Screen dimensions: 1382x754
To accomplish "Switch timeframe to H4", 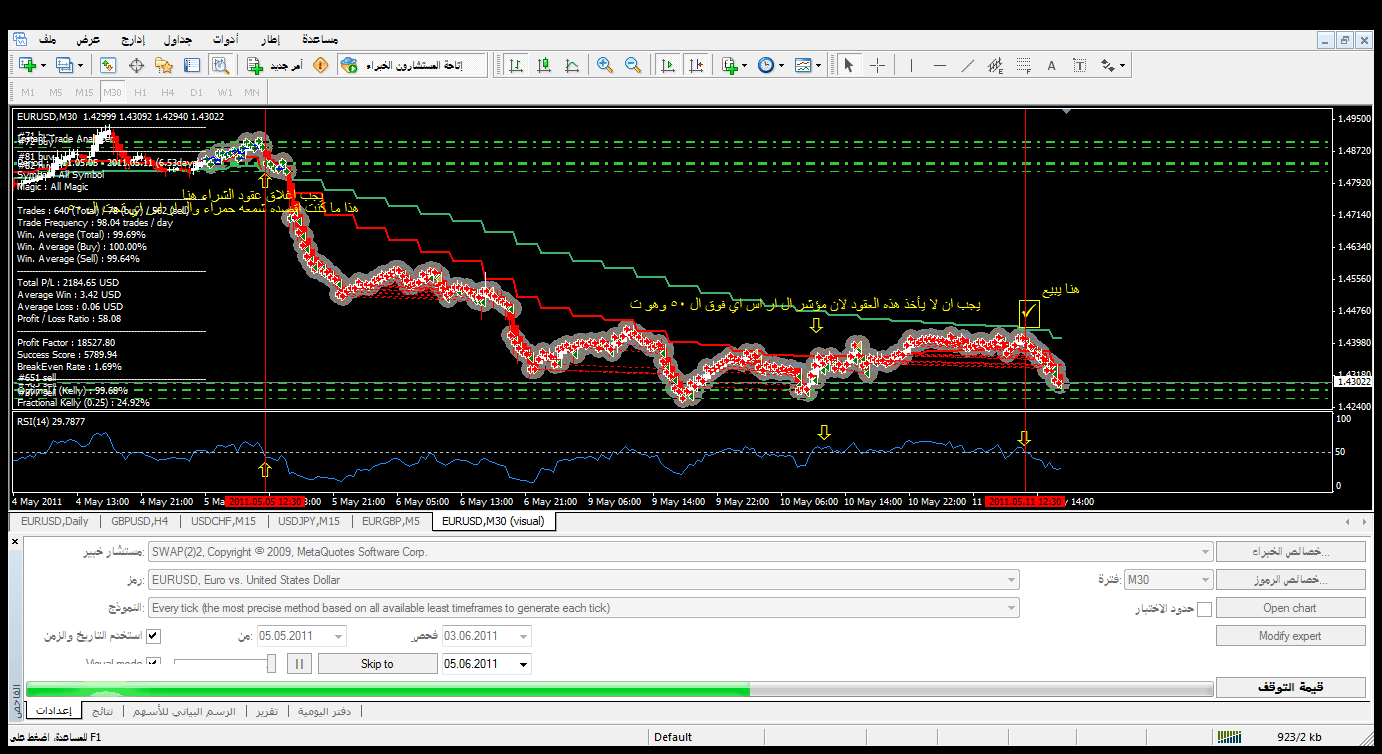I will click(168, 92).
